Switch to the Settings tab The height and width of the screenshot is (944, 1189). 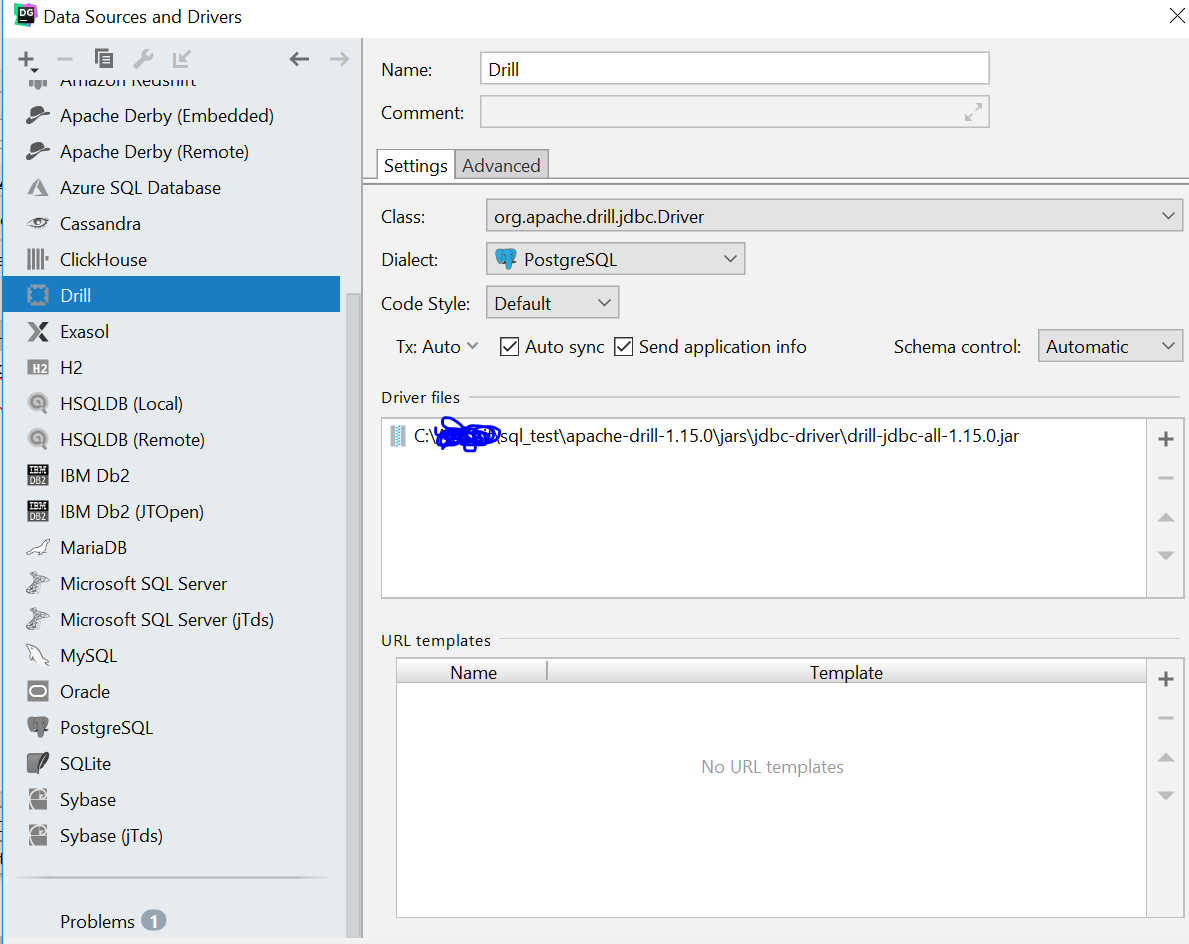point(416,165)
